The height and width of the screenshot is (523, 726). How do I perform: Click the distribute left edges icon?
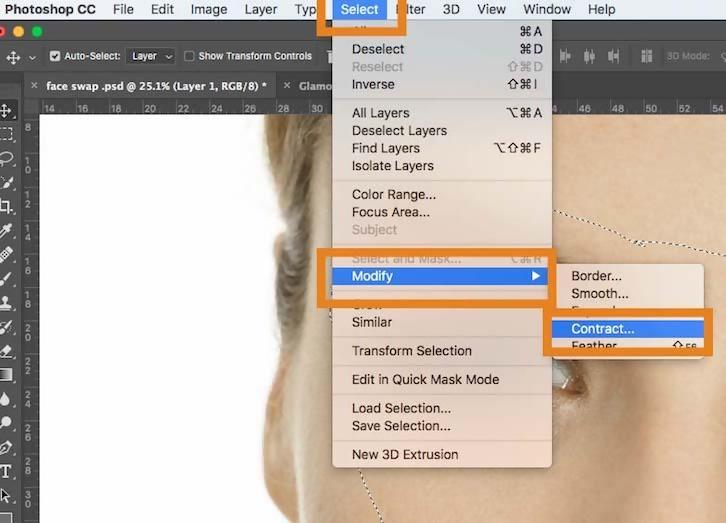[565, 56]
